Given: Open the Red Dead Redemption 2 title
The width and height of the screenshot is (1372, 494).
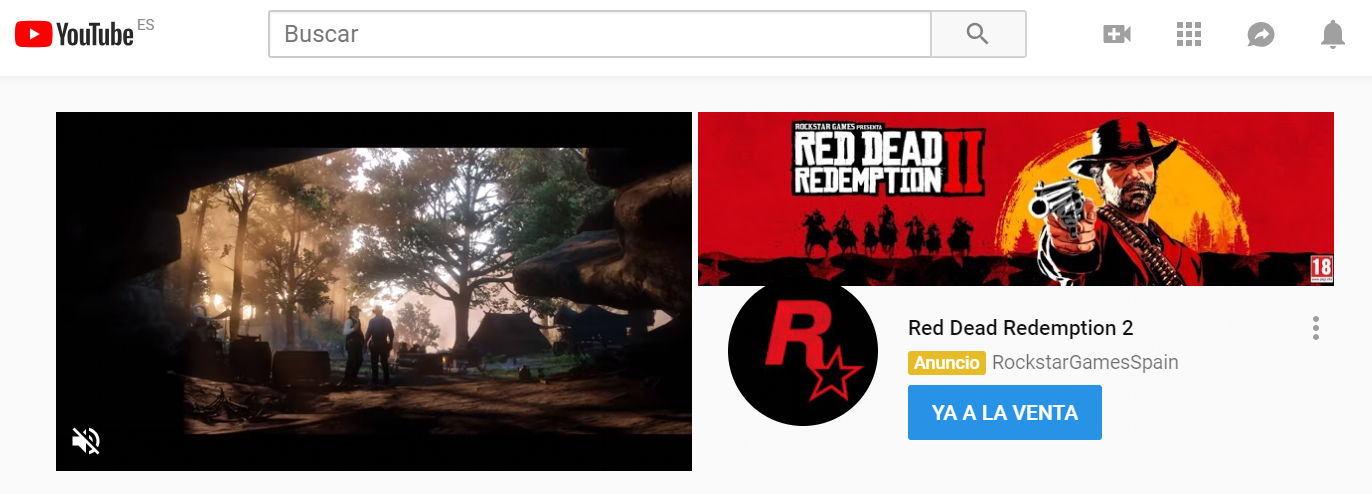Looking at the screenshot, I should click(1021, 328).
